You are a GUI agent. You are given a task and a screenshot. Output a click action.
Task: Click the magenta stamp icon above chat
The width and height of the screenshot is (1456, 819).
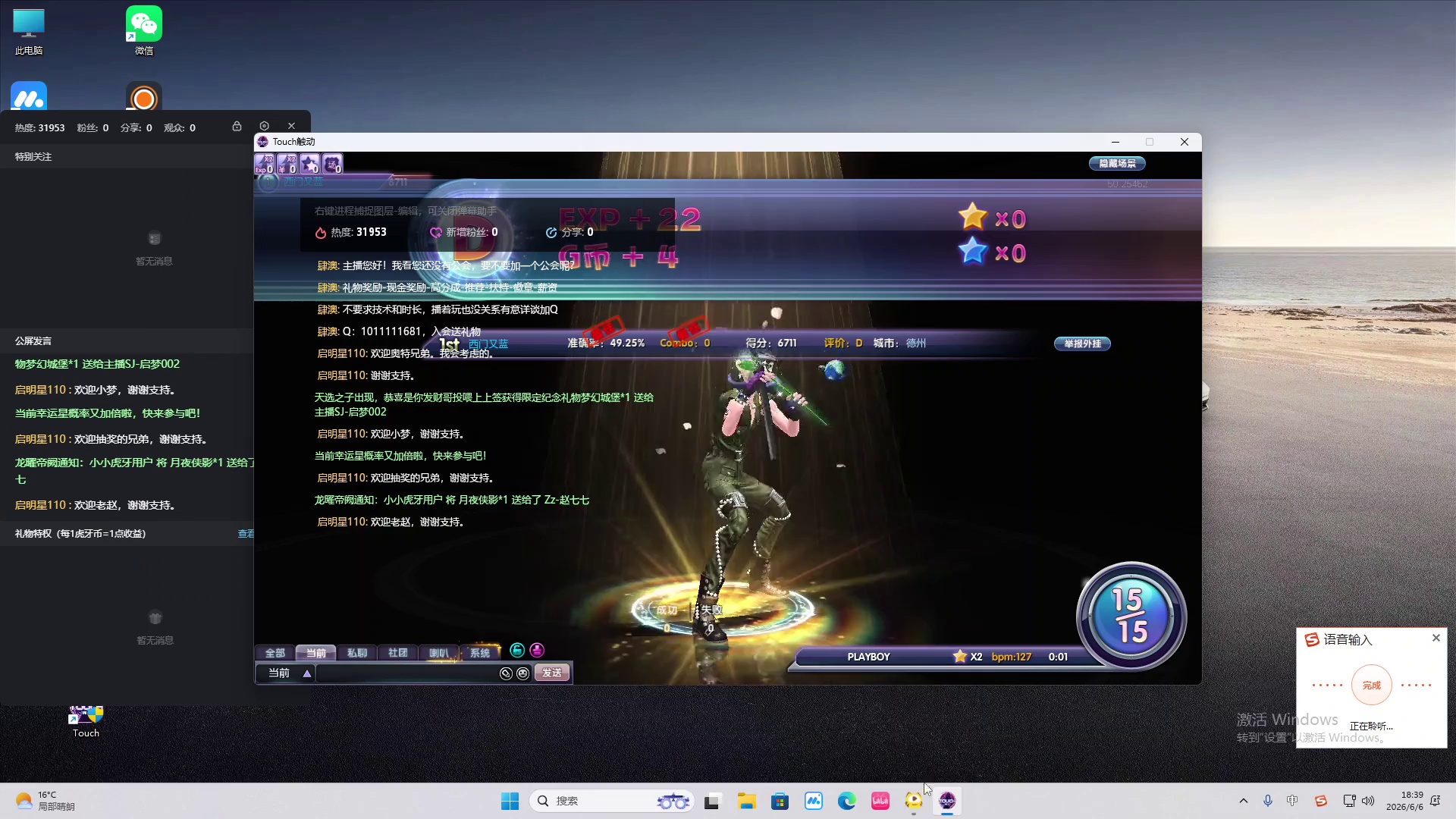pos(537,650)
